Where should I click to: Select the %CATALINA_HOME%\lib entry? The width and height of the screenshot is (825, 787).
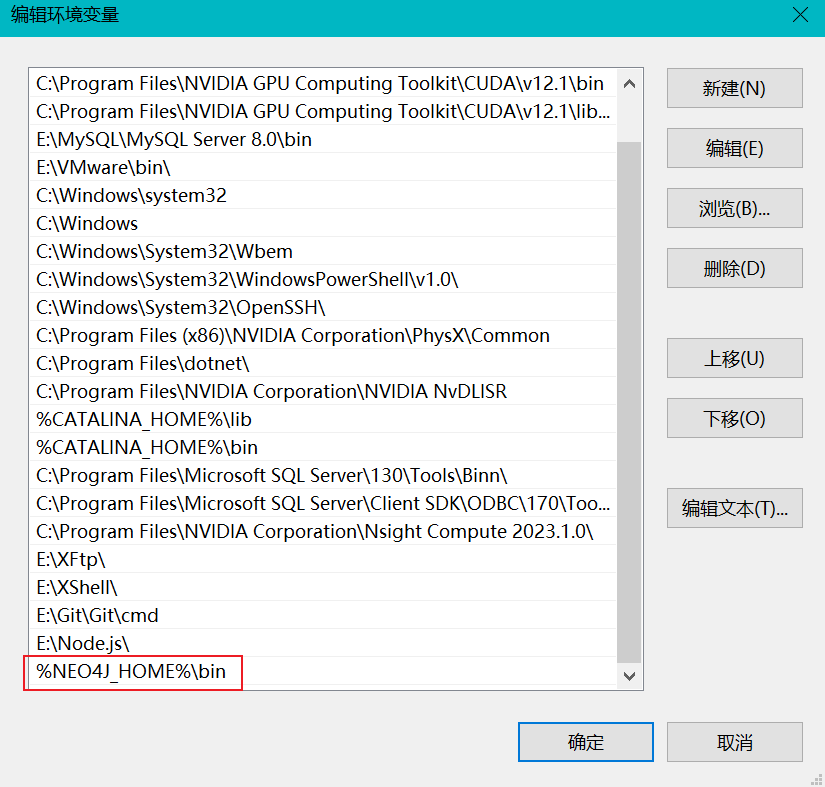pyautogui.click(x=146, y=420)
